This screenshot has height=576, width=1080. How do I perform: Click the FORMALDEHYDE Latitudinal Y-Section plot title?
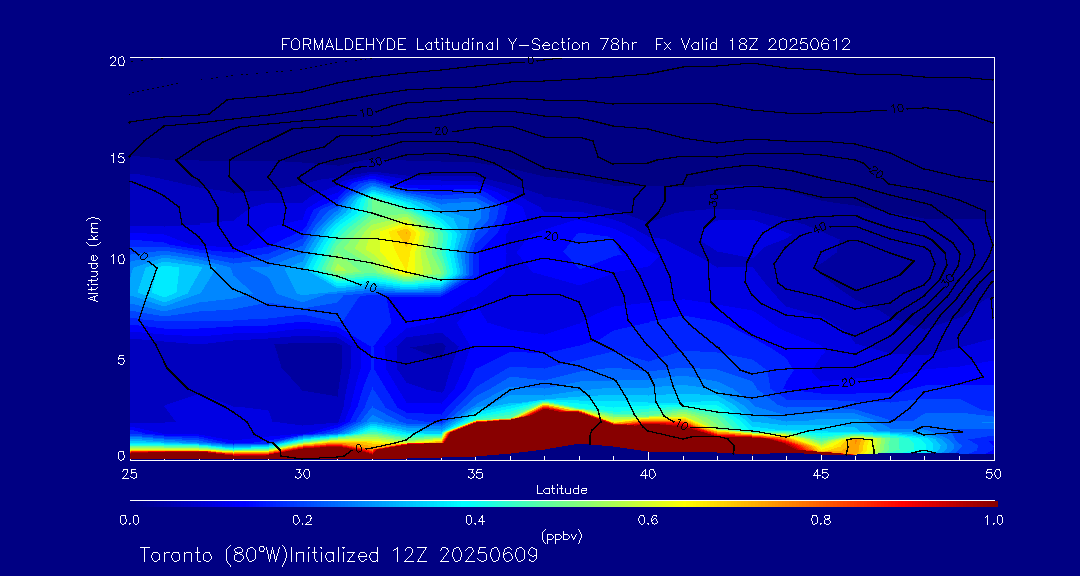(565, 45)
